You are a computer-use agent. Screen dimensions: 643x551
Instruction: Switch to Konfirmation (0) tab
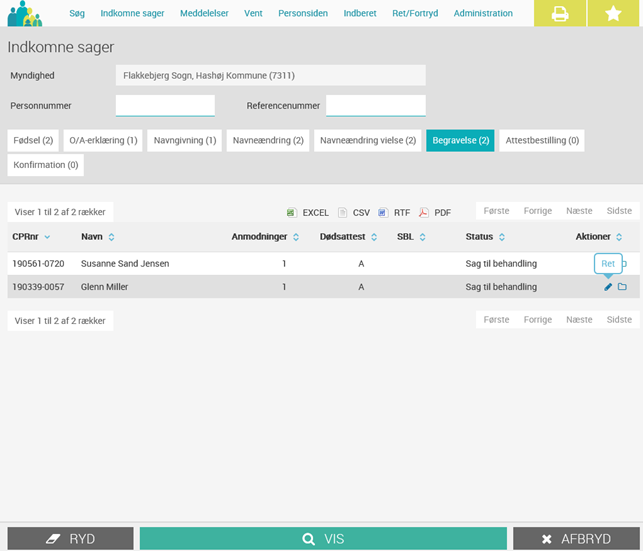point(46,165)
